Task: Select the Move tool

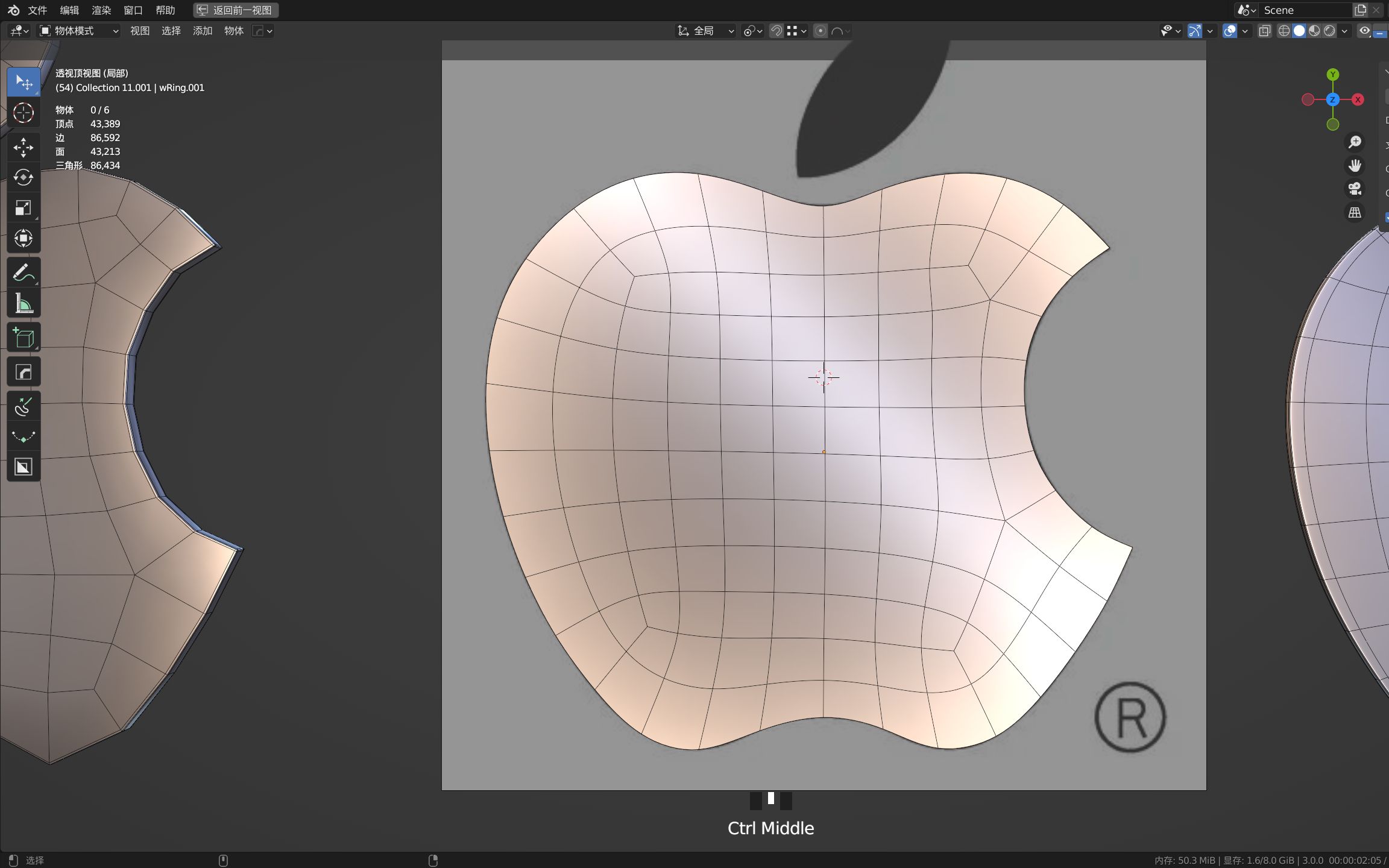Action: 24,147
